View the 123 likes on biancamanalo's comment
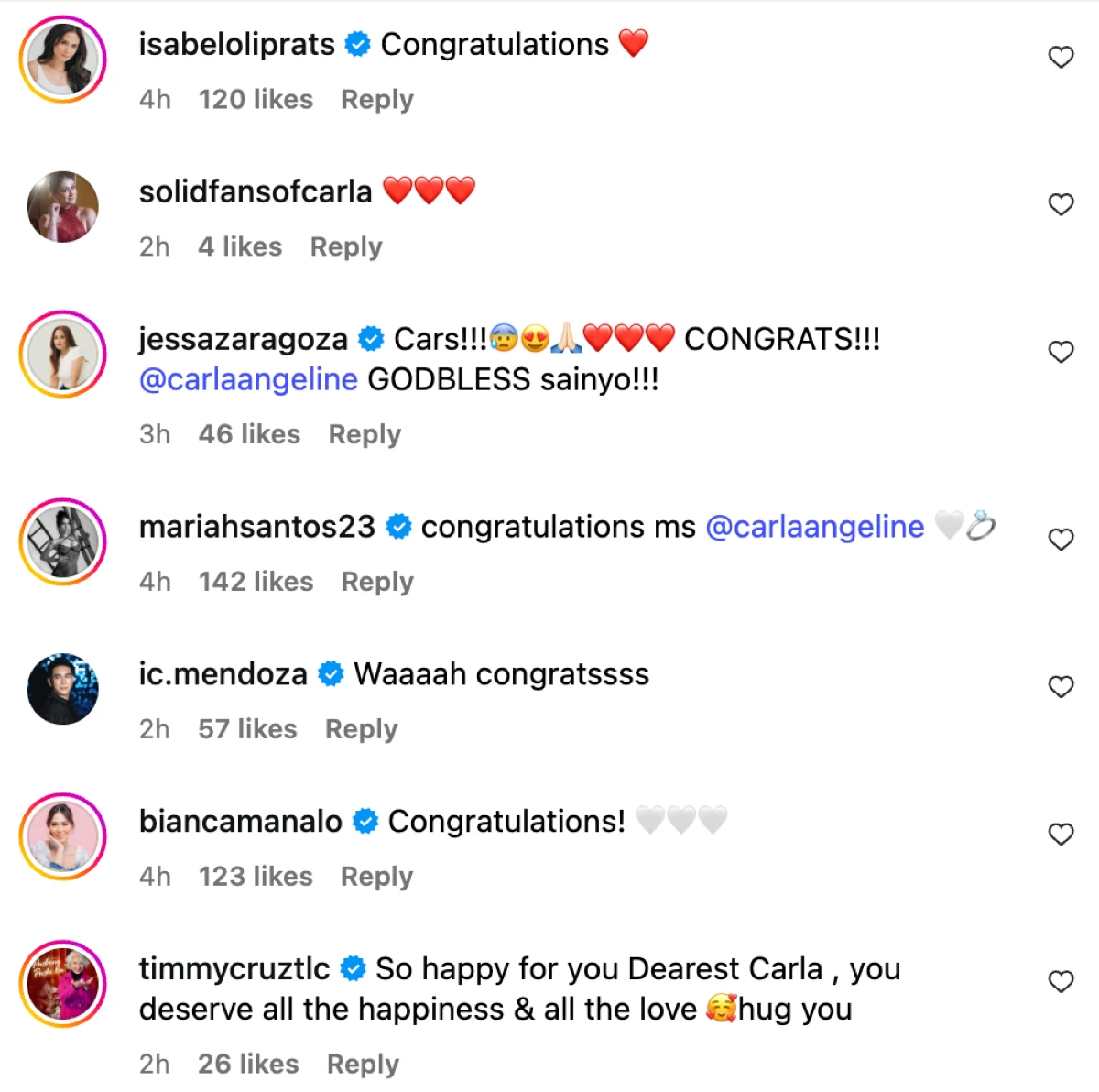The width and height of the screenshot is (1099, 1092). point(256,877)
